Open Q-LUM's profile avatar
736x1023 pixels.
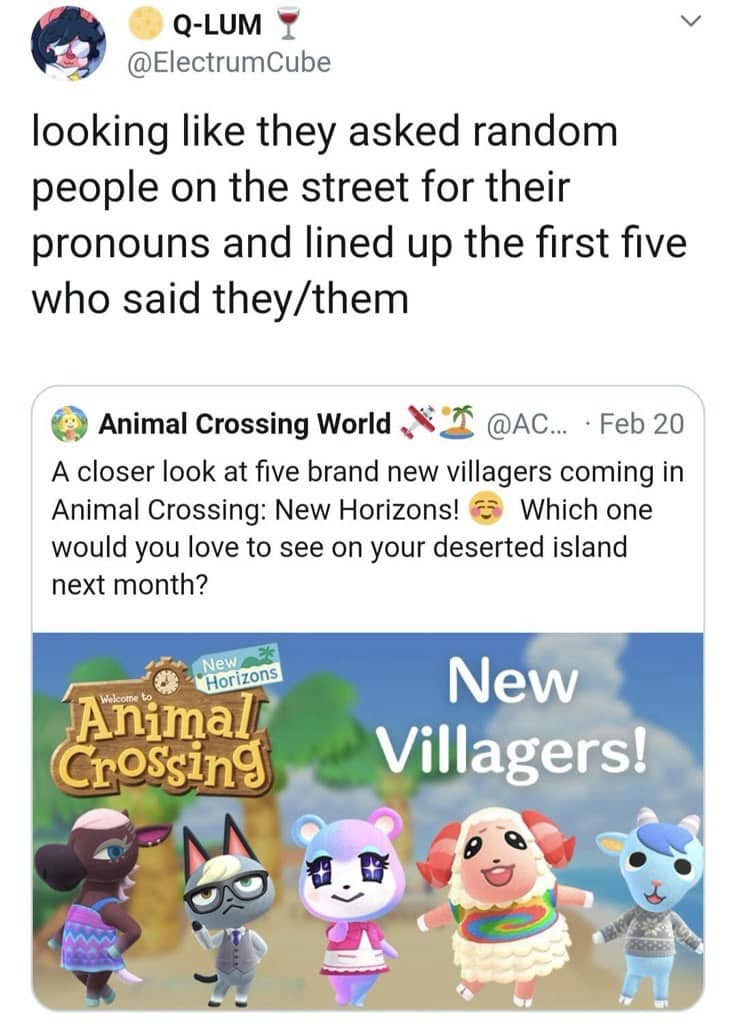(x=68, y=42)
